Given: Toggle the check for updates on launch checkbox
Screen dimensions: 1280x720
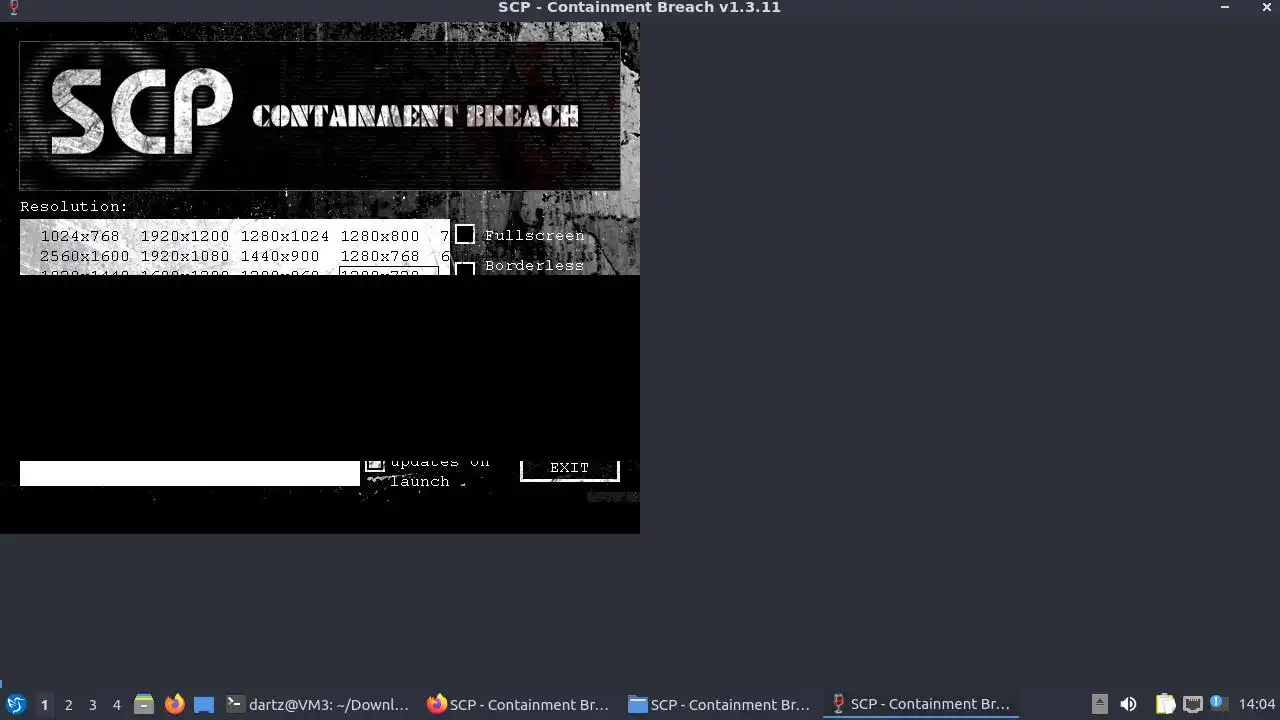Looking at the screenshot, I should point(375,465).
